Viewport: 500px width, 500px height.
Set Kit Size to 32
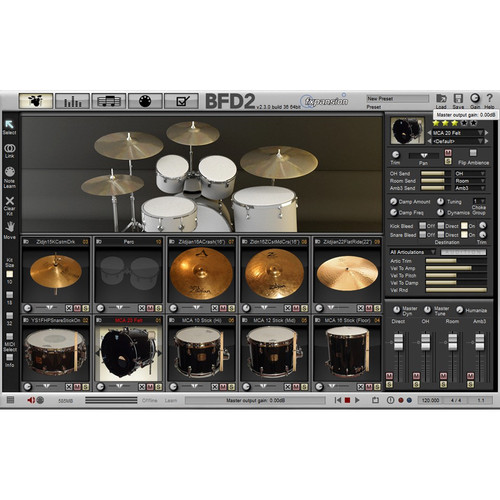[x=10, y=315]
